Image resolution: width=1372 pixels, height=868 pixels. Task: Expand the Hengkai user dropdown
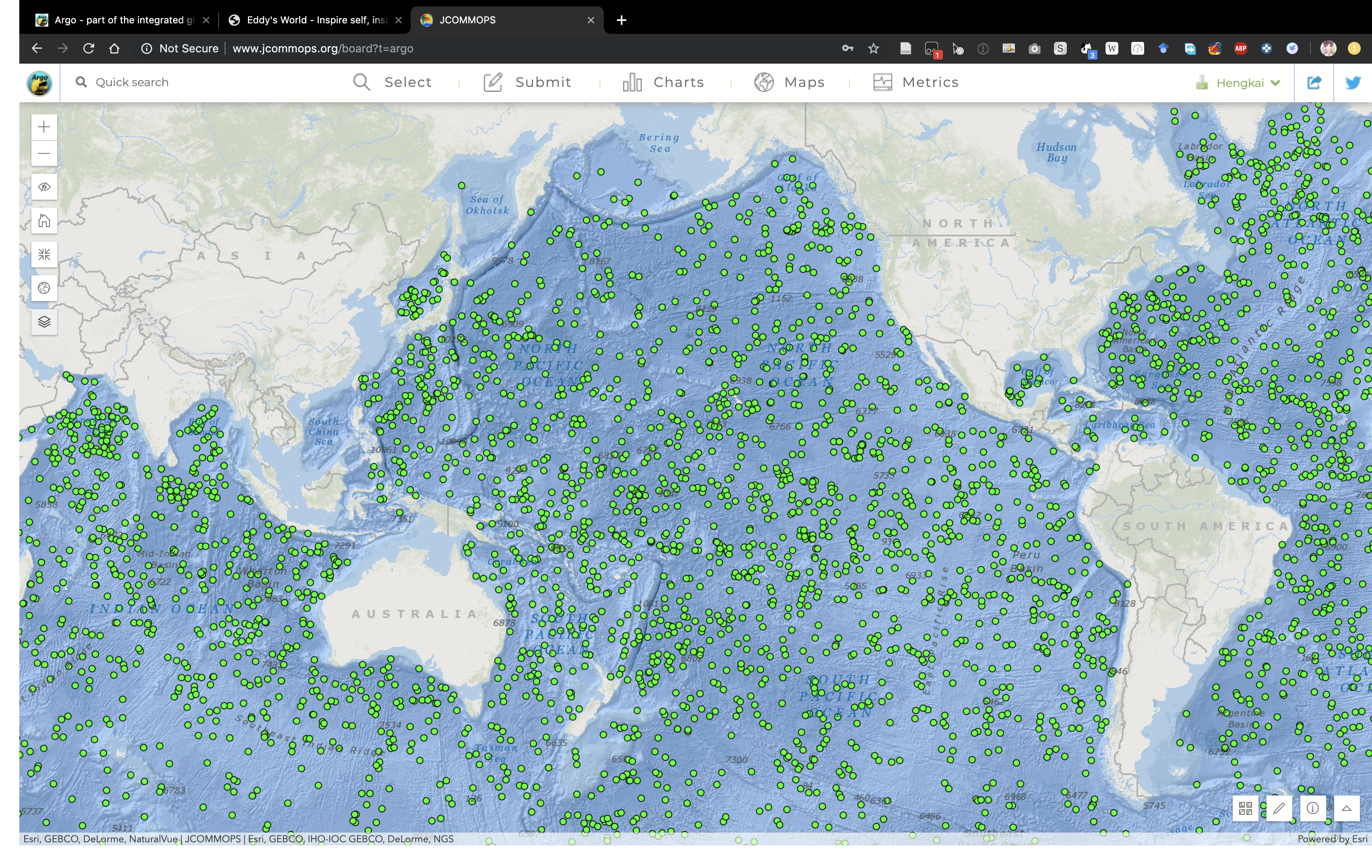click(x=1239, y=83)
